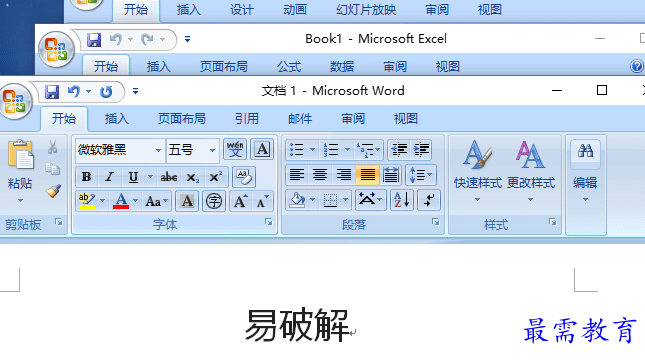Click the 更改样式 button
Viewport: 645px width, 362px height.
tap(531, 171)
